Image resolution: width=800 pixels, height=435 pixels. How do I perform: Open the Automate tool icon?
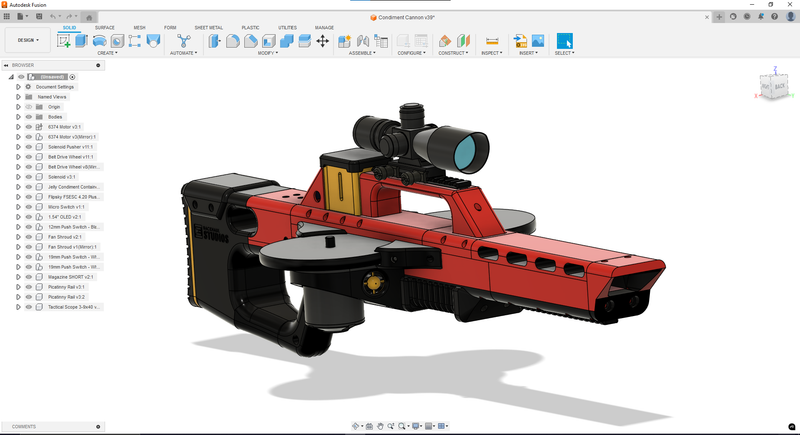pos(184,41)
